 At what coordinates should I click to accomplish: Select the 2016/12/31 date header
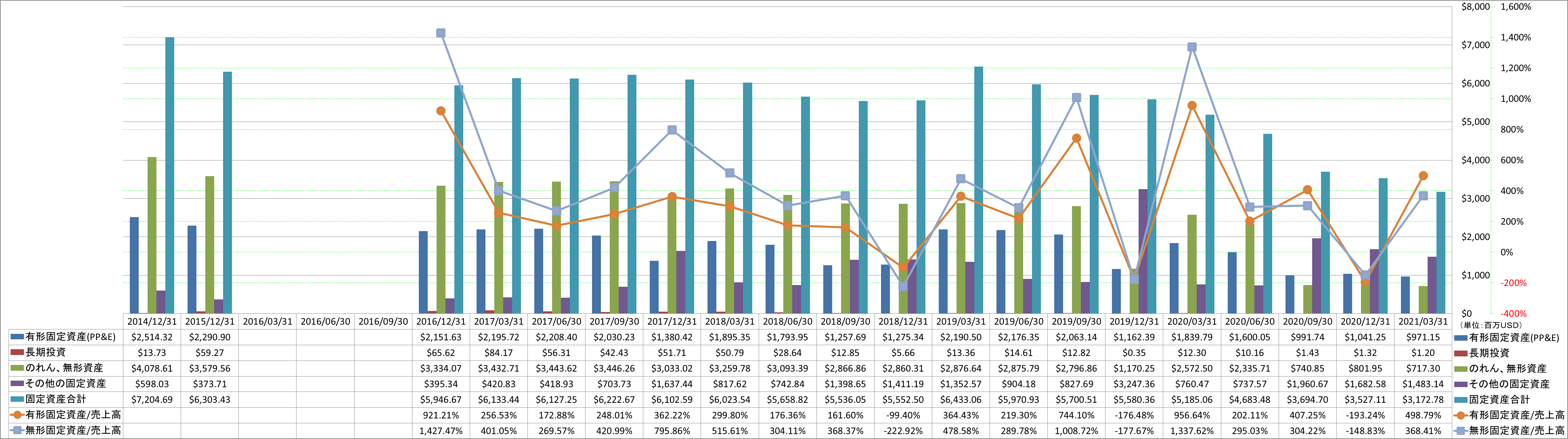[x=441, y=322]
